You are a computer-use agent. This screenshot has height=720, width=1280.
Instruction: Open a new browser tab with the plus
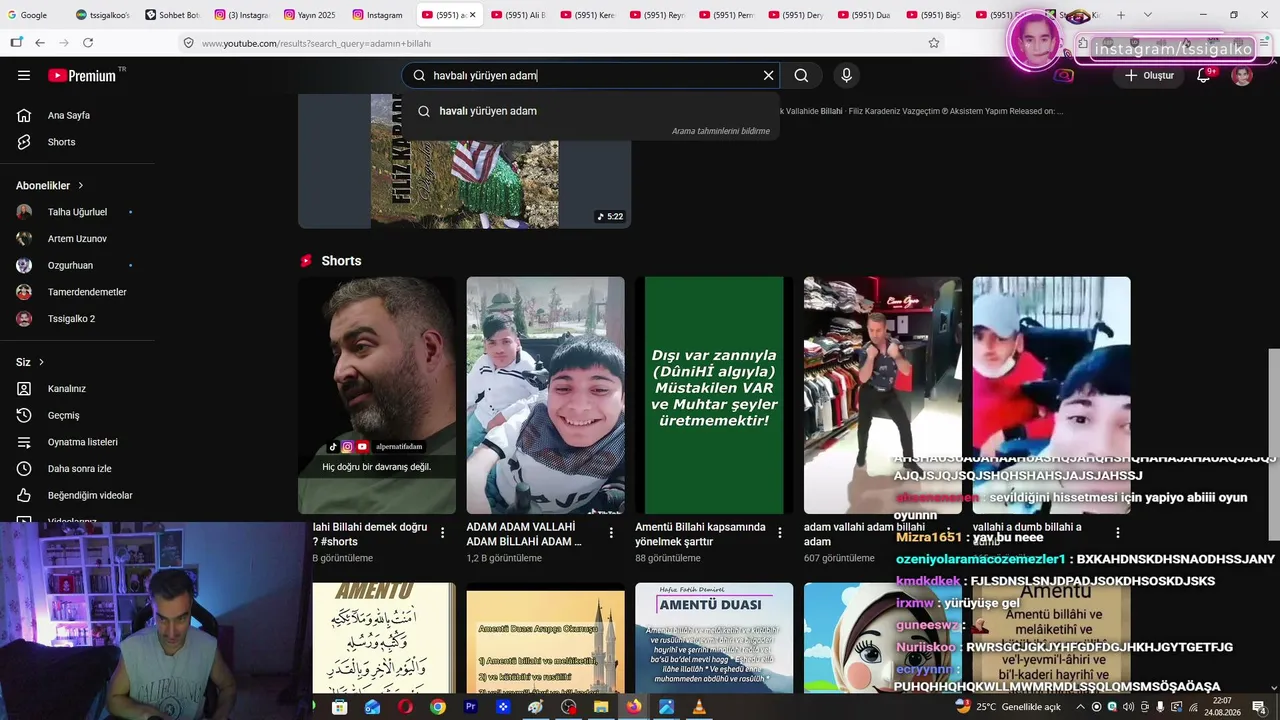tap(1121, 15)
